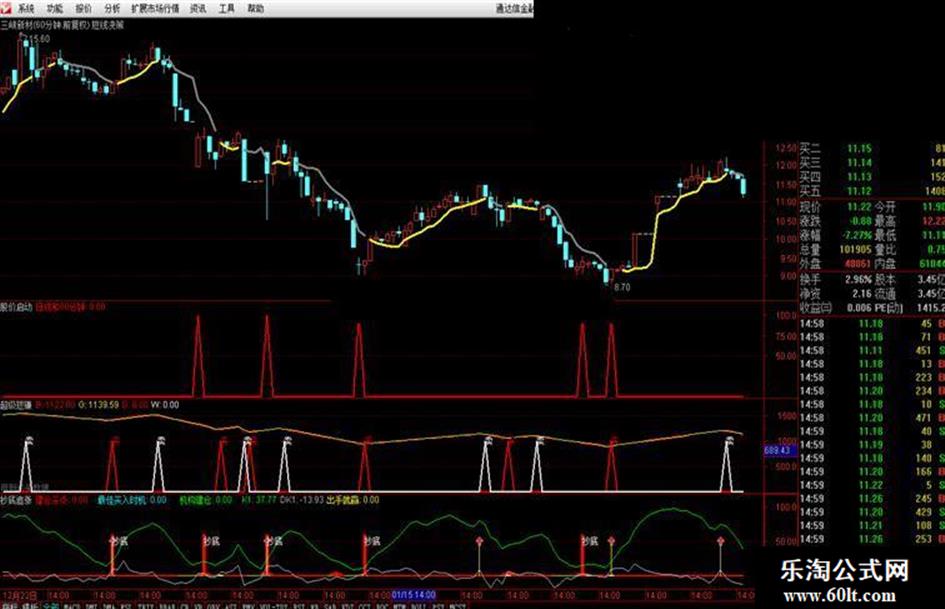Click the 股价启动 indicator label
This screenshot has height=609, width=945.
point(16,307)
